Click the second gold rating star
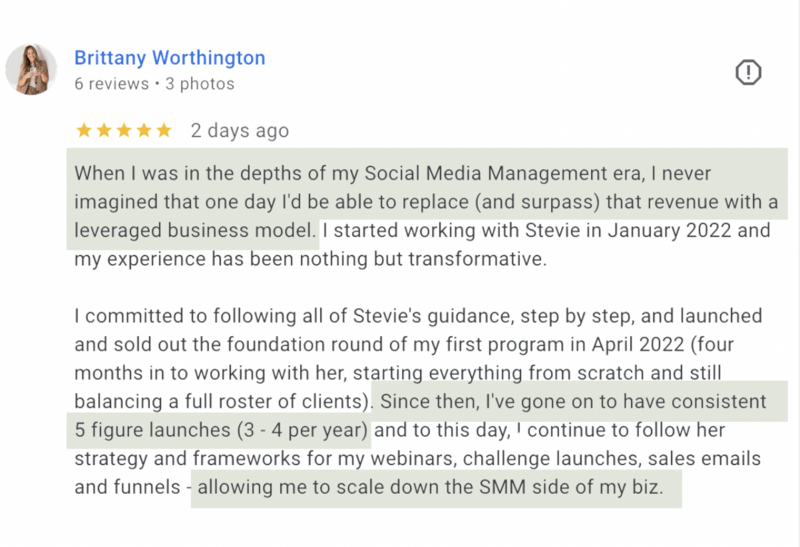This screenshot has height=547, width=800. coord(104,131)
